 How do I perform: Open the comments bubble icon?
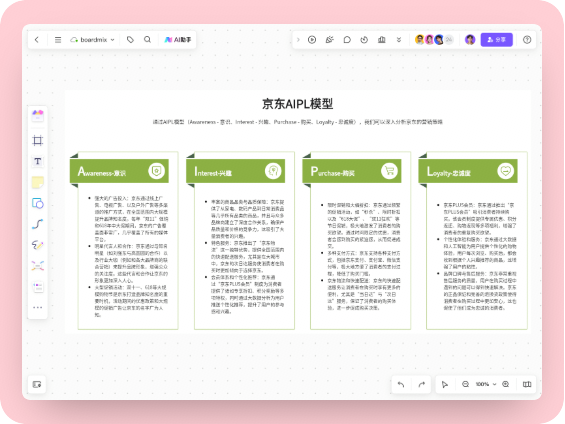(347, 40)
